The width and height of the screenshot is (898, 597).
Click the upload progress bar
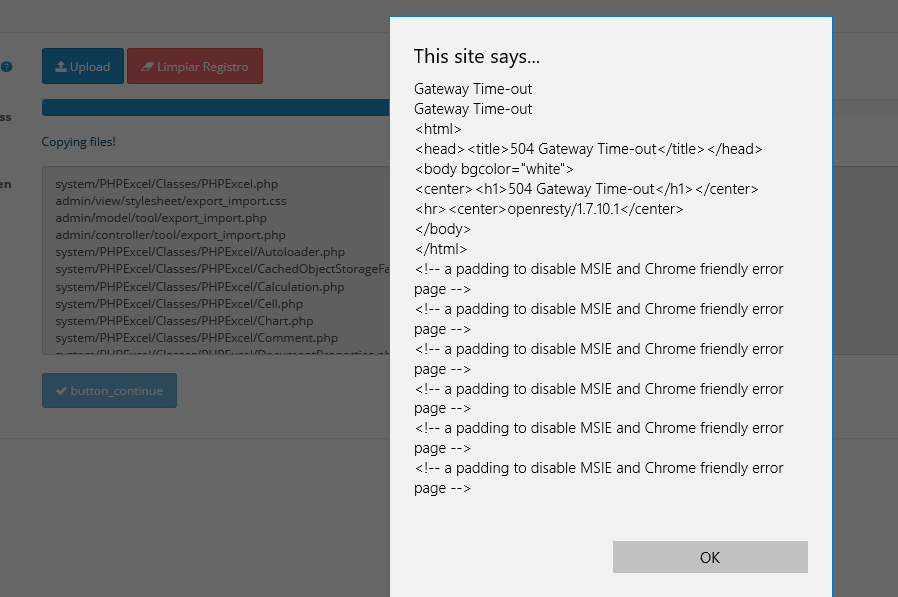pyautogui.click(x=215, y=108)
